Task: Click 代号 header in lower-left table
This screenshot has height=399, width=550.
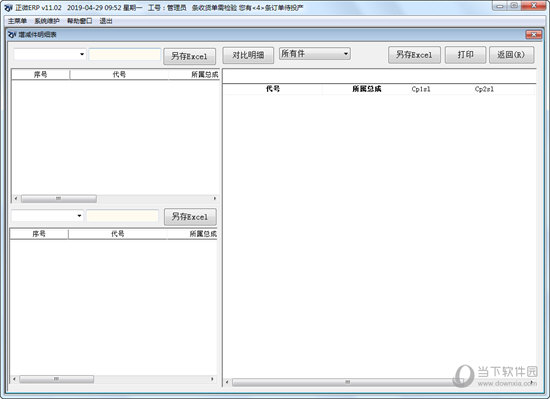Action: pyautogui.click(x=118, y=234)
